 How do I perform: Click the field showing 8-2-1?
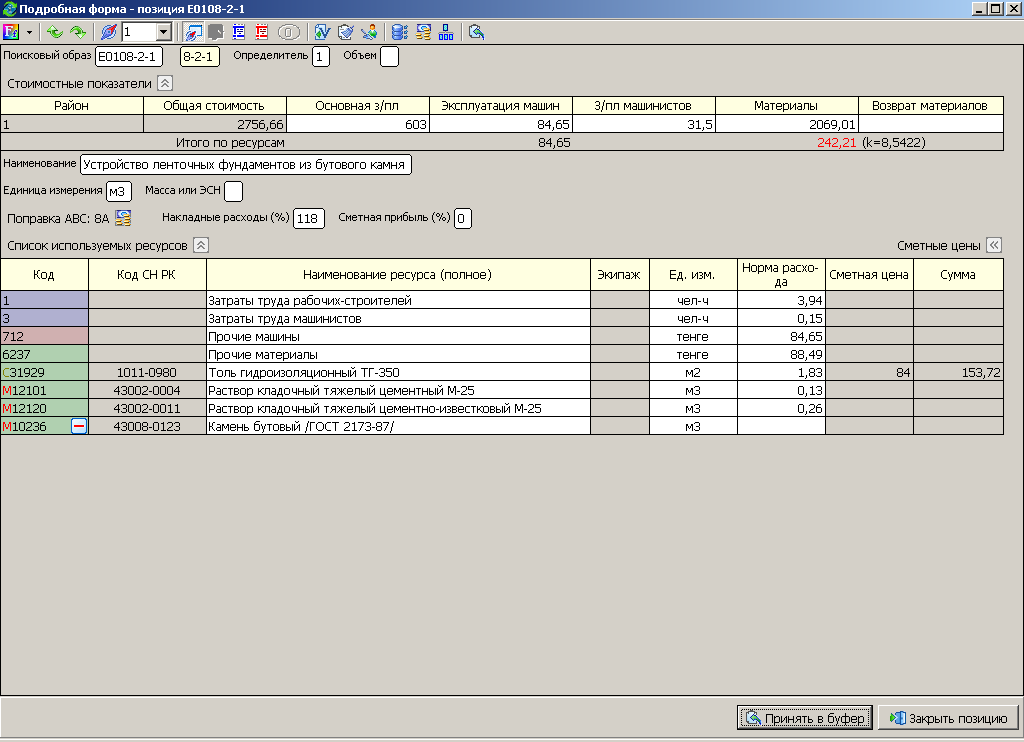200,57
